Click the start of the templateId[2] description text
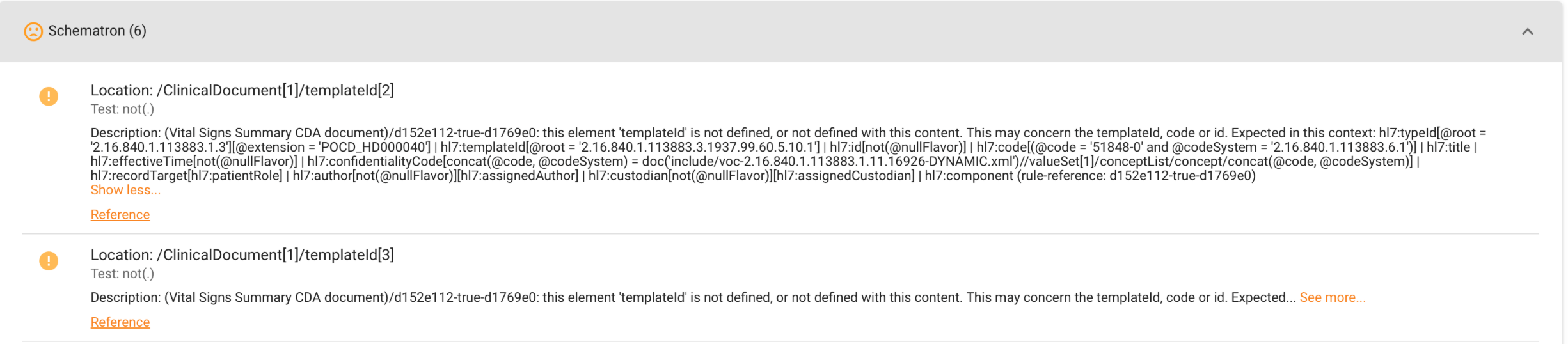This screenshot has height=344, width=1568. click(x=127, y=133)
